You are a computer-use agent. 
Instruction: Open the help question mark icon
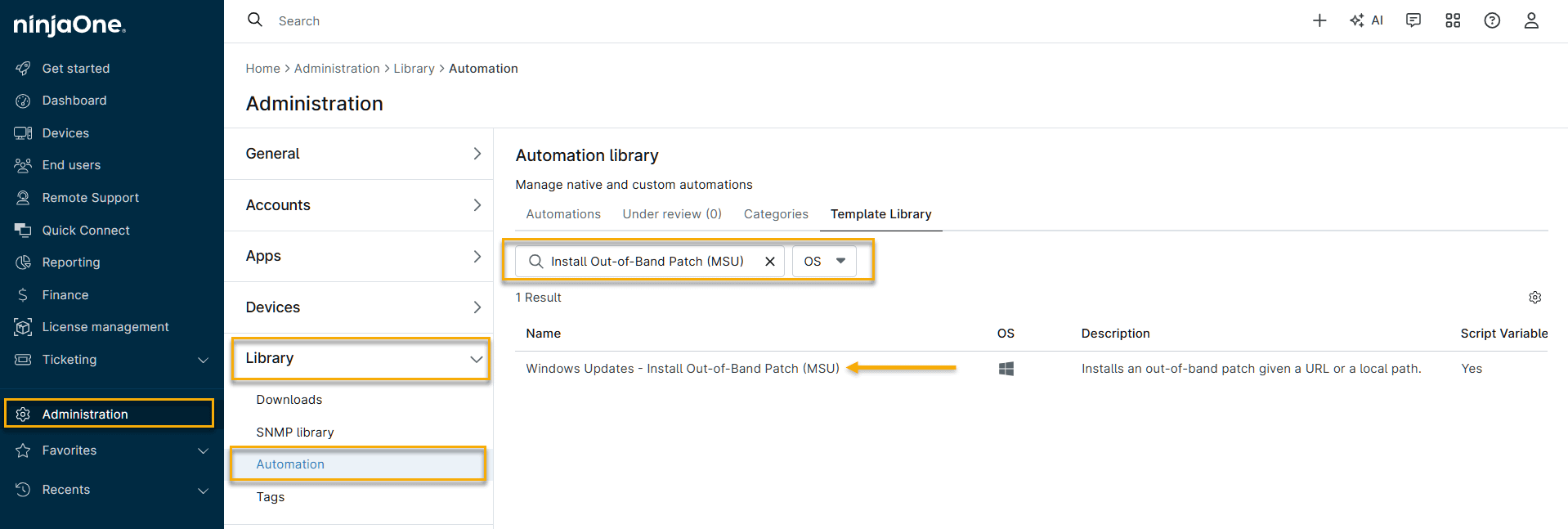[x=1492, y=20]
